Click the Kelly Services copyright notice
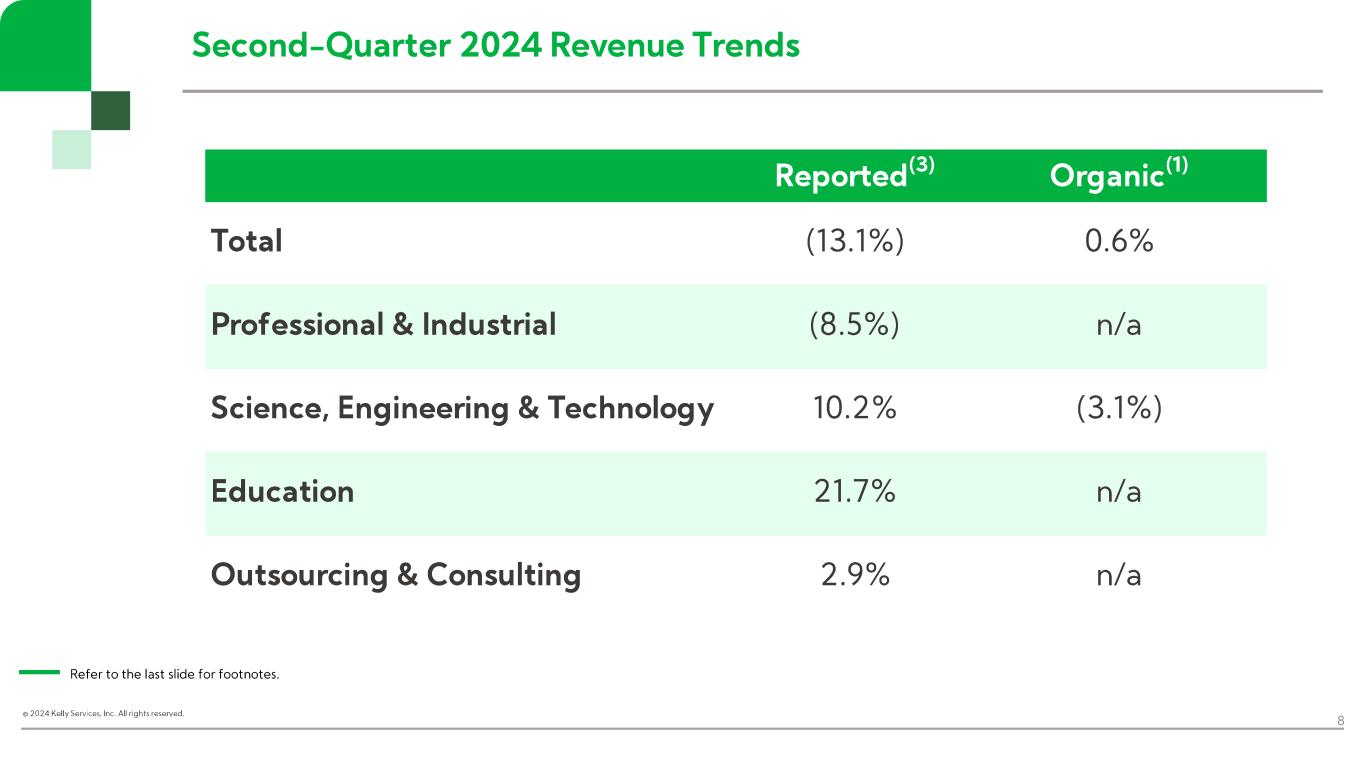This screenshot has height=768, width=1365. tap(103, 714)
